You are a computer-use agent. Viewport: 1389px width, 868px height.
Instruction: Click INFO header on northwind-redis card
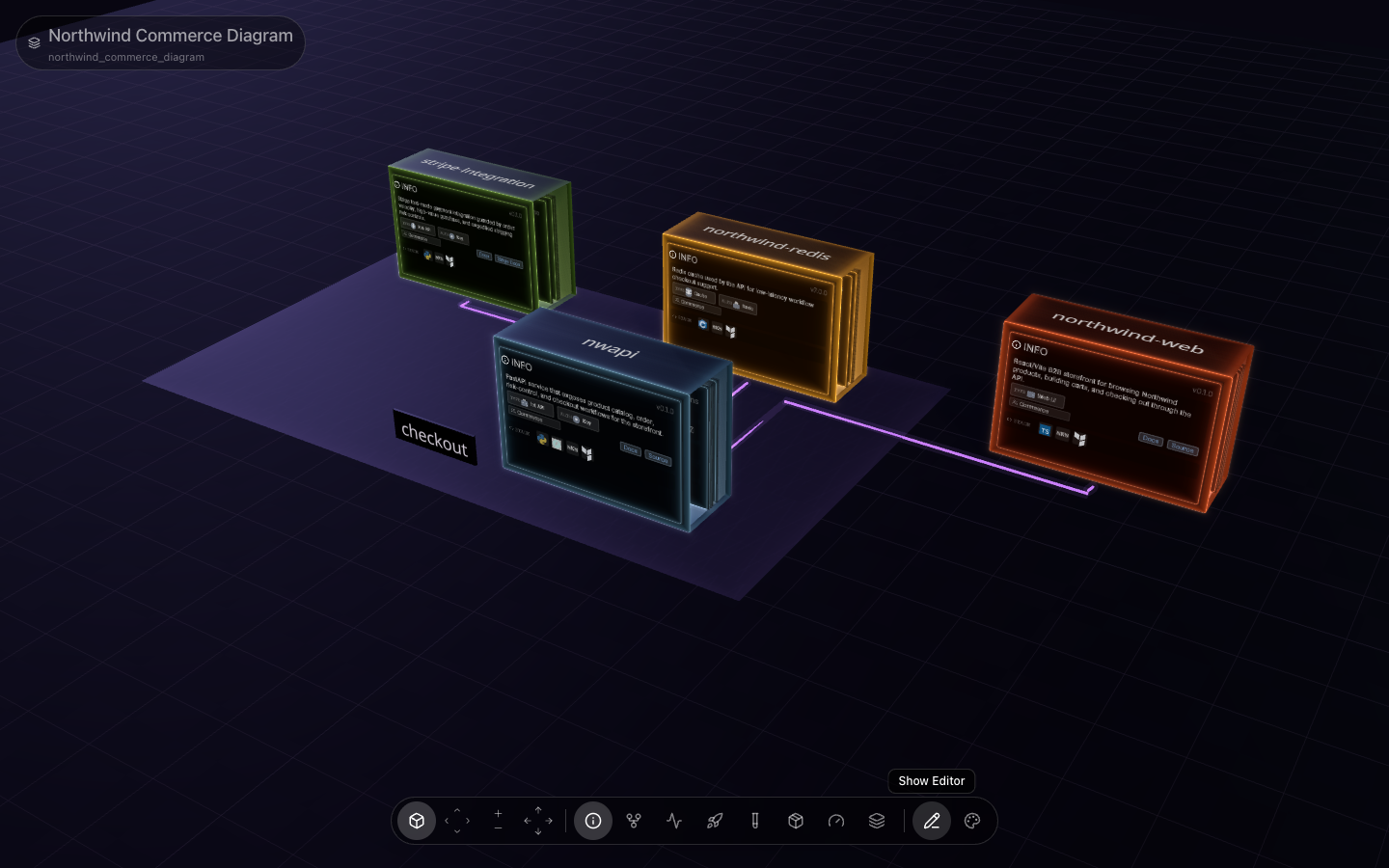(684, 258)
